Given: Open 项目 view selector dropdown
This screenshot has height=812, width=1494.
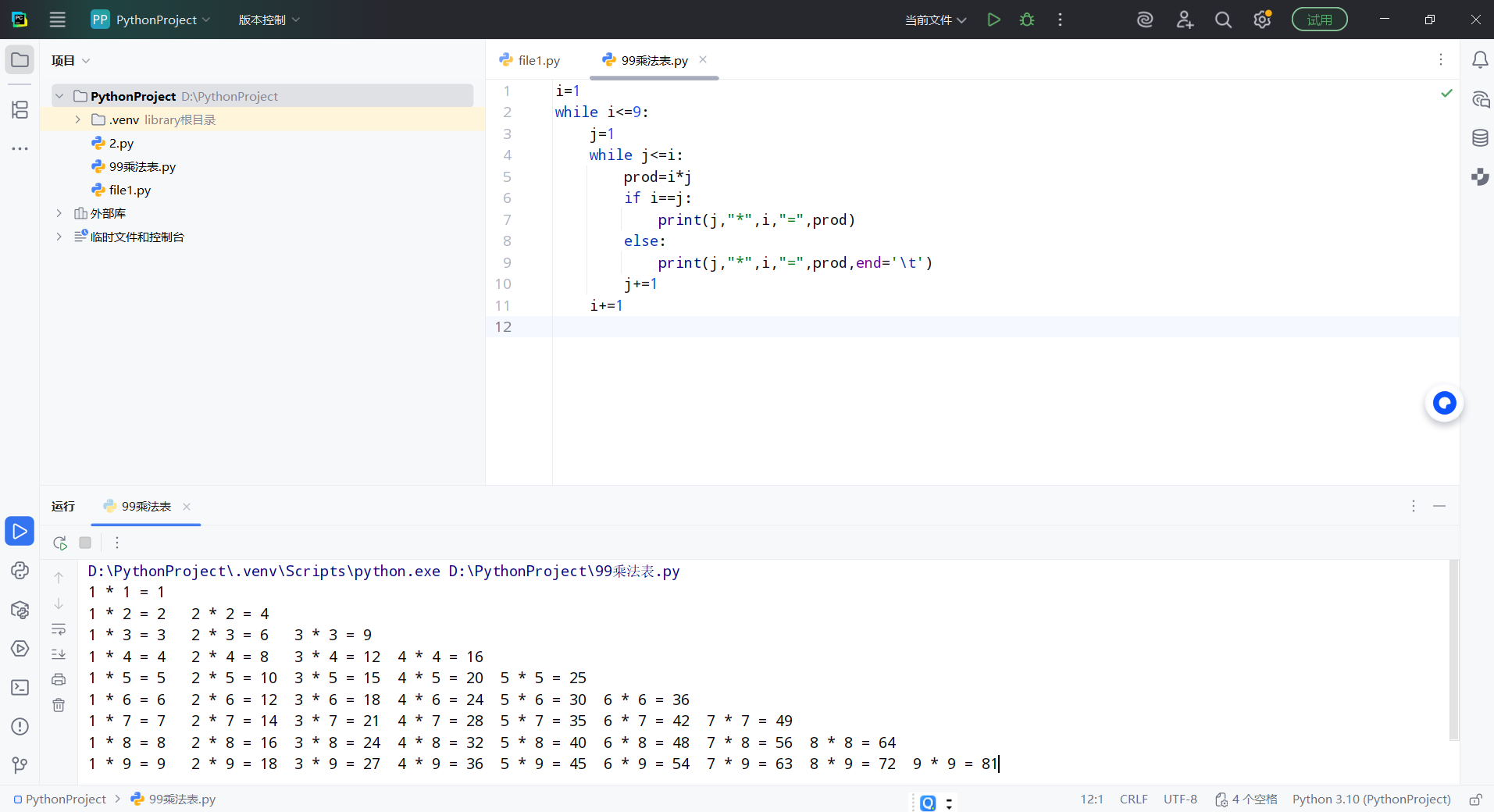Looking at the screenshot, I should click(x=71, y=60).
